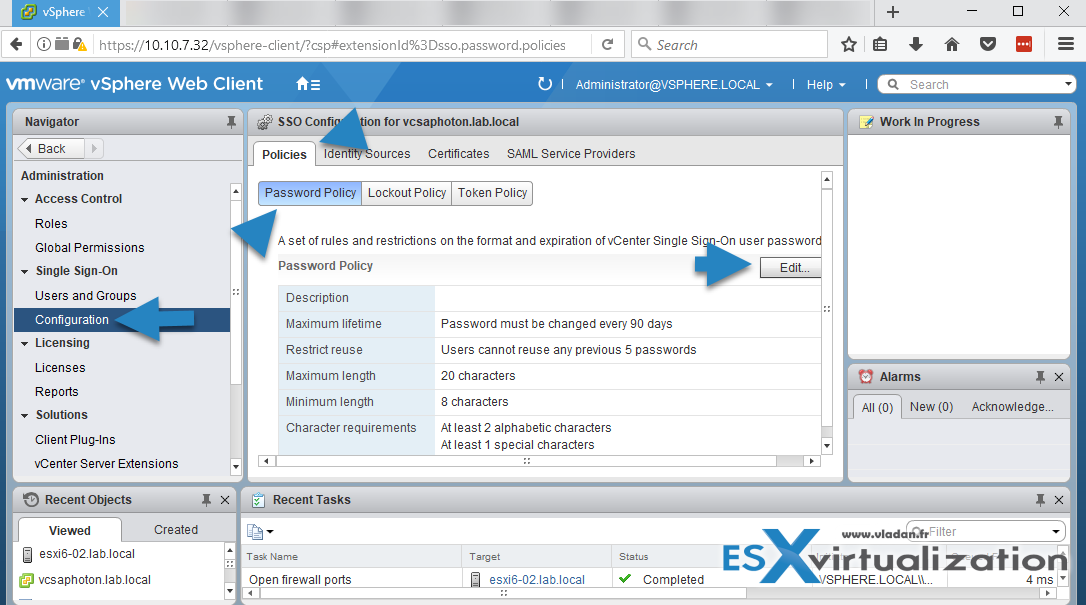The image size is (1086, 605).
Task: Open vcsaphoton.lab.local in Recent Objects
Action: [x=94, y=580]
